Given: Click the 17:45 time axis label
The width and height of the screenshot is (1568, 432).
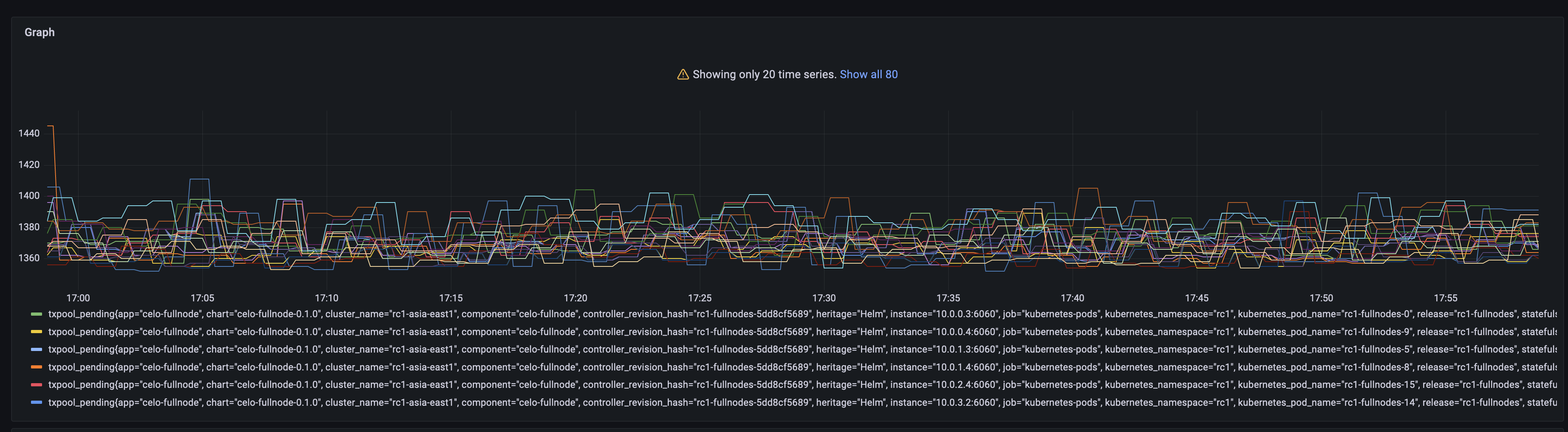Looking at the screenshot, I should (x=1197, y=298).
